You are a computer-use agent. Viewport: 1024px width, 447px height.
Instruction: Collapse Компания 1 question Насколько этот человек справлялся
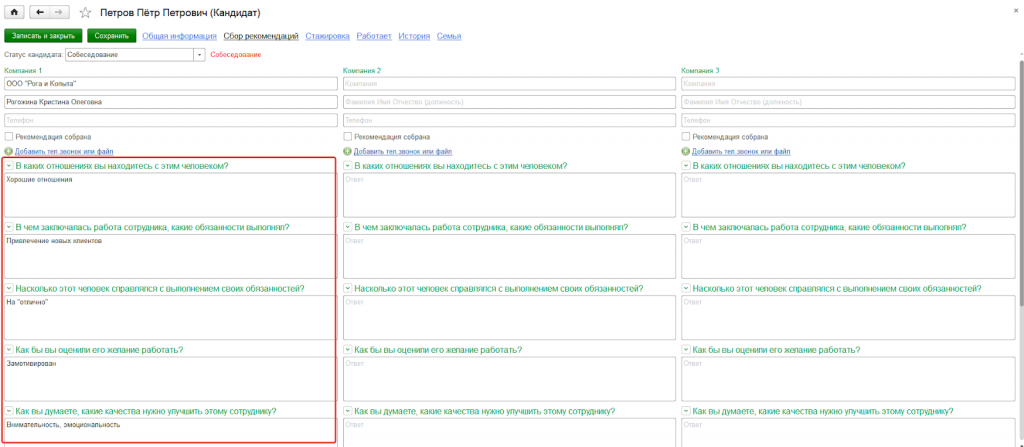pos(9,288)
